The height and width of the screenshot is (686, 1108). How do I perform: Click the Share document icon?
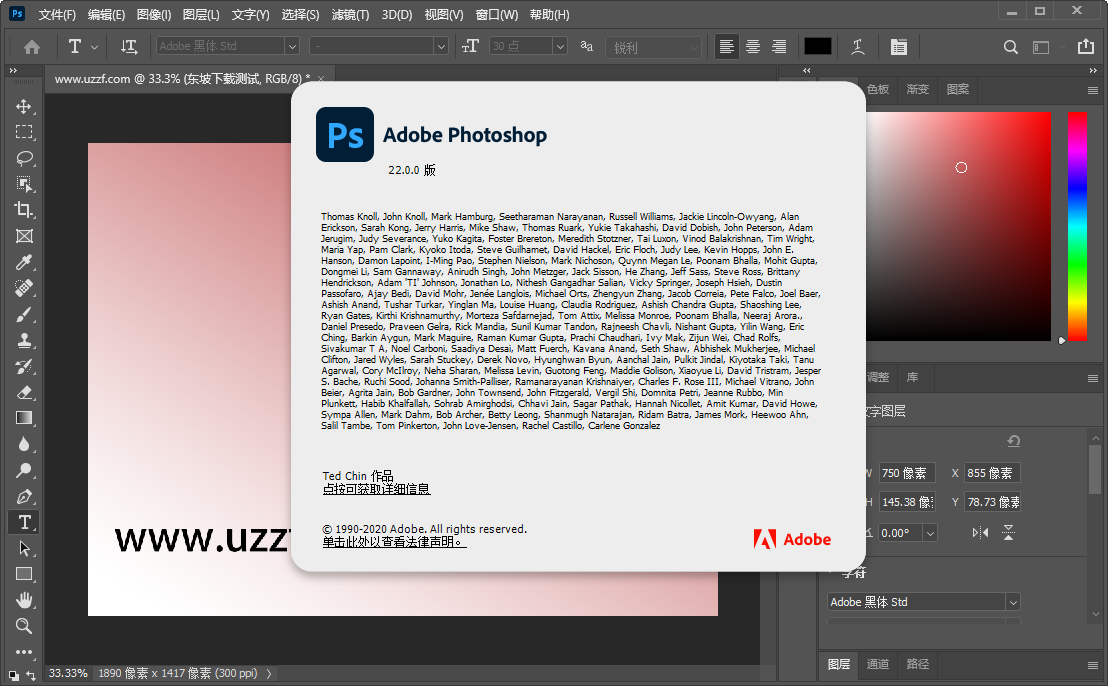pos(1085,47)
